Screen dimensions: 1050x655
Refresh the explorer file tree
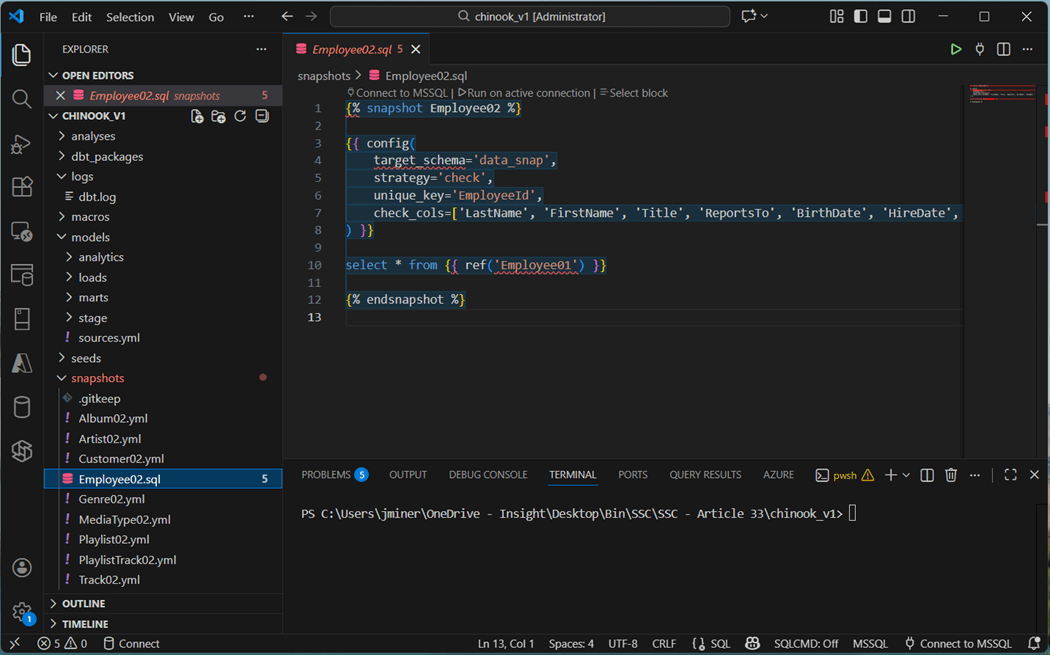click(240, 116)
